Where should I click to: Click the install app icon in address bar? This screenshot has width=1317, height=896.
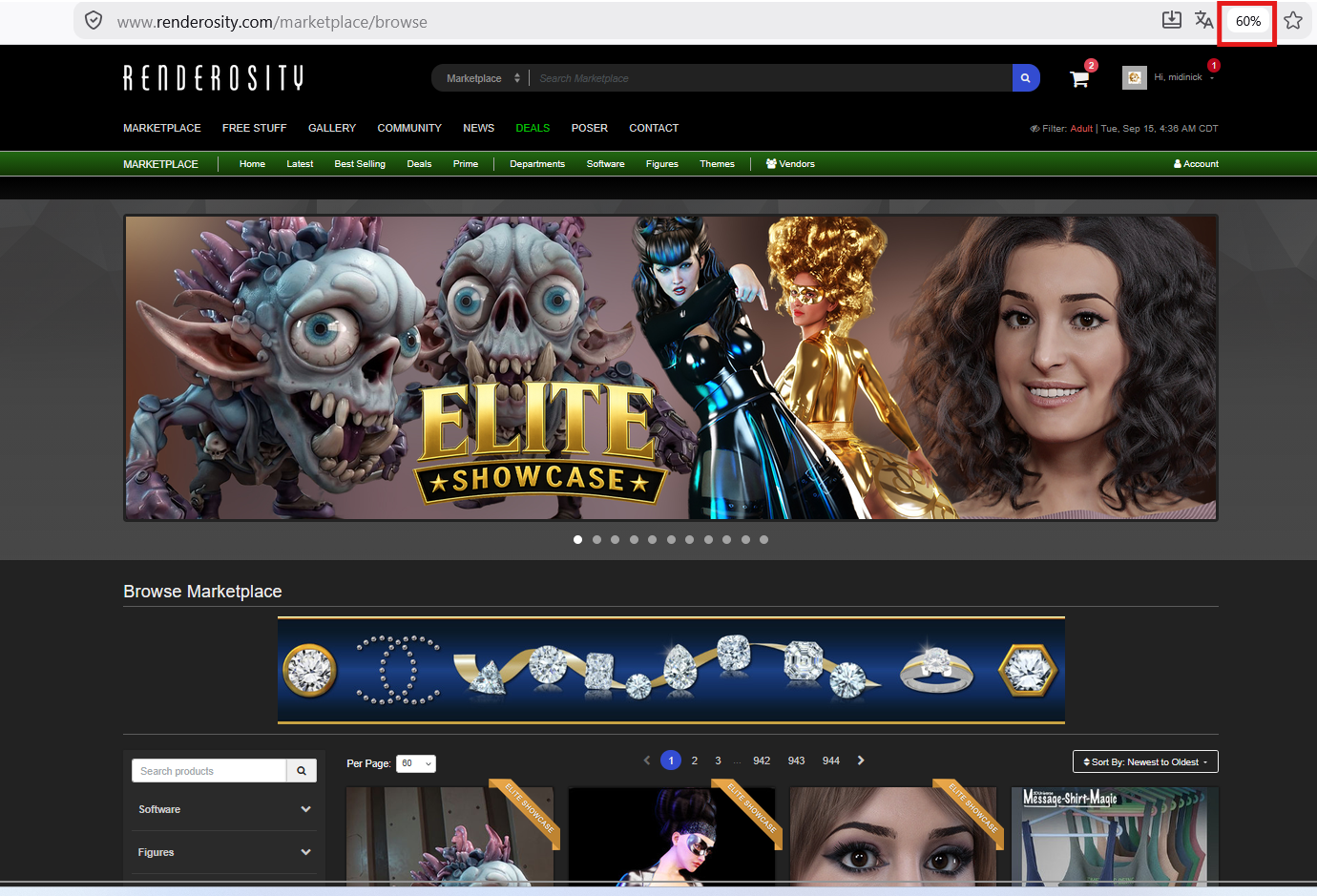[x=1171, y=20]
